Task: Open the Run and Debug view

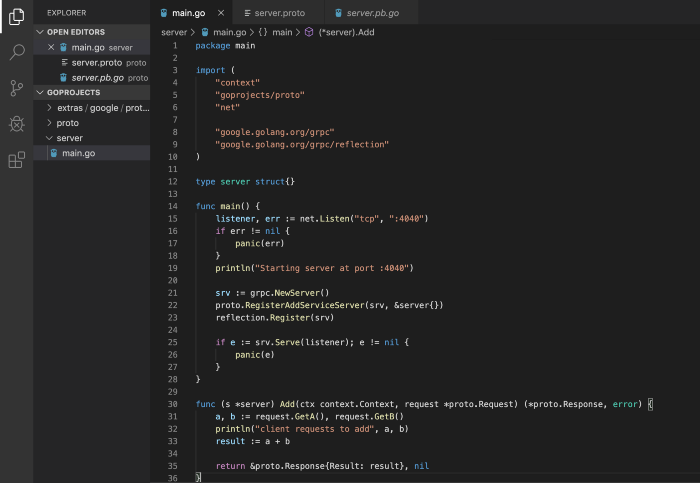Action: click(x=16, y=124)
